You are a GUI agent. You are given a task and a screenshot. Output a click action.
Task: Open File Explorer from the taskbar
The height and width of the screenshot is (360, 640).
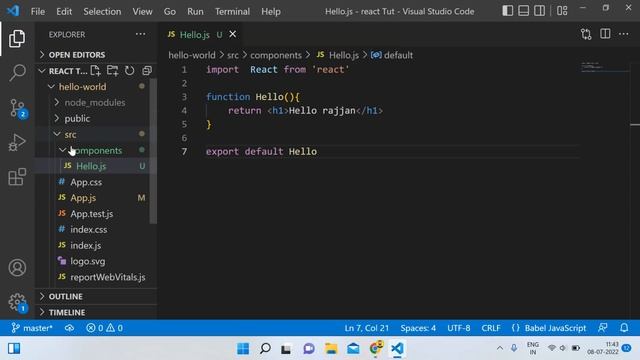click(x=331, y=349)
